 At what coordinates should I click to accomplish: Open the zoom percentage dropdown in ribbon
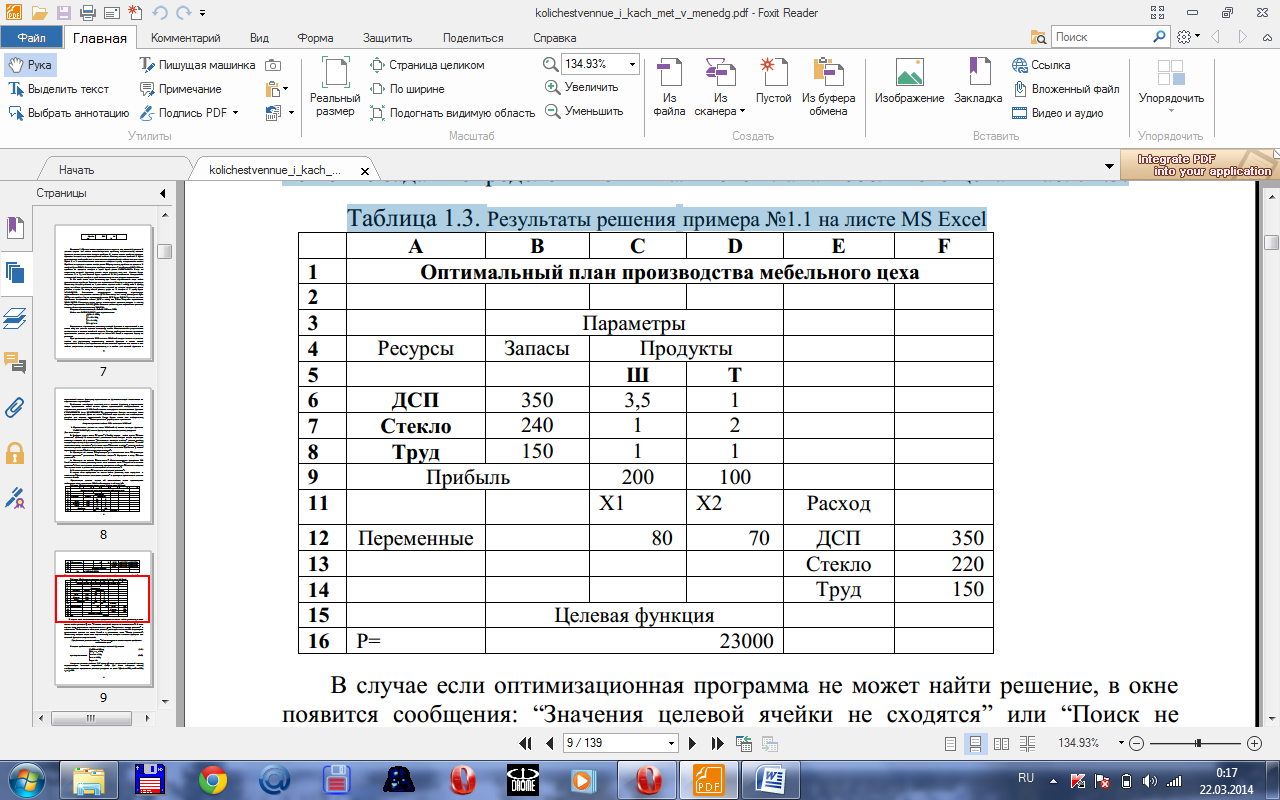click(632, 64)
